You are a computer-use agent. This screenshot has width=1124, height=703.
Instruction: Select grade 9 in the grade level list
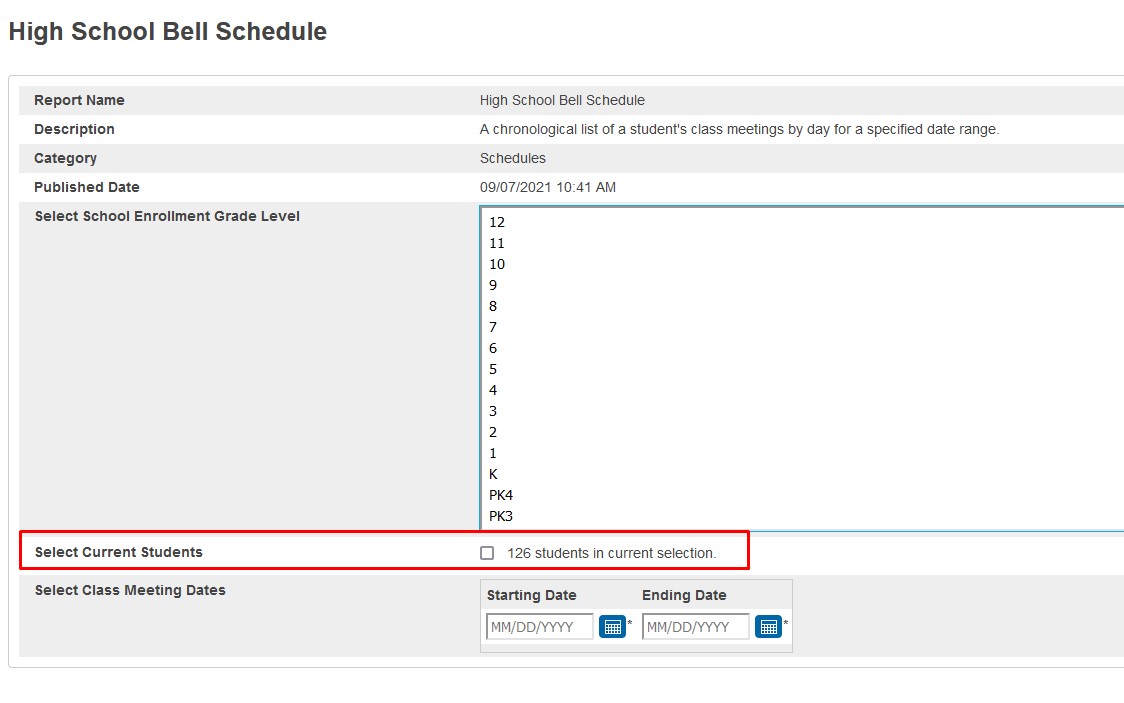(x=494, y=285)
